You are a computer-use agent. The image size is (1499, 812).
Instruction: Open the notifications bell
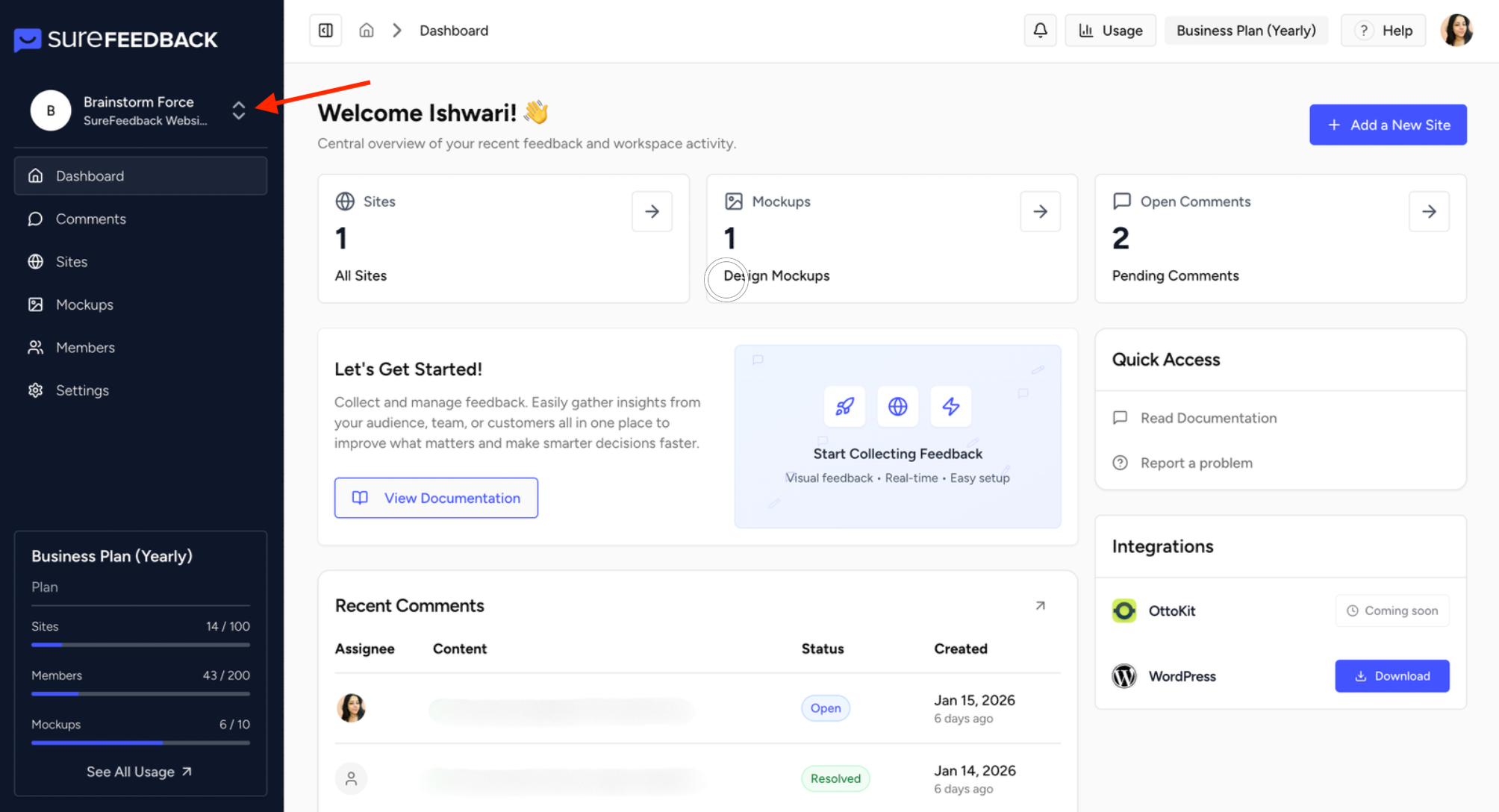click(x=1040, y=31)
